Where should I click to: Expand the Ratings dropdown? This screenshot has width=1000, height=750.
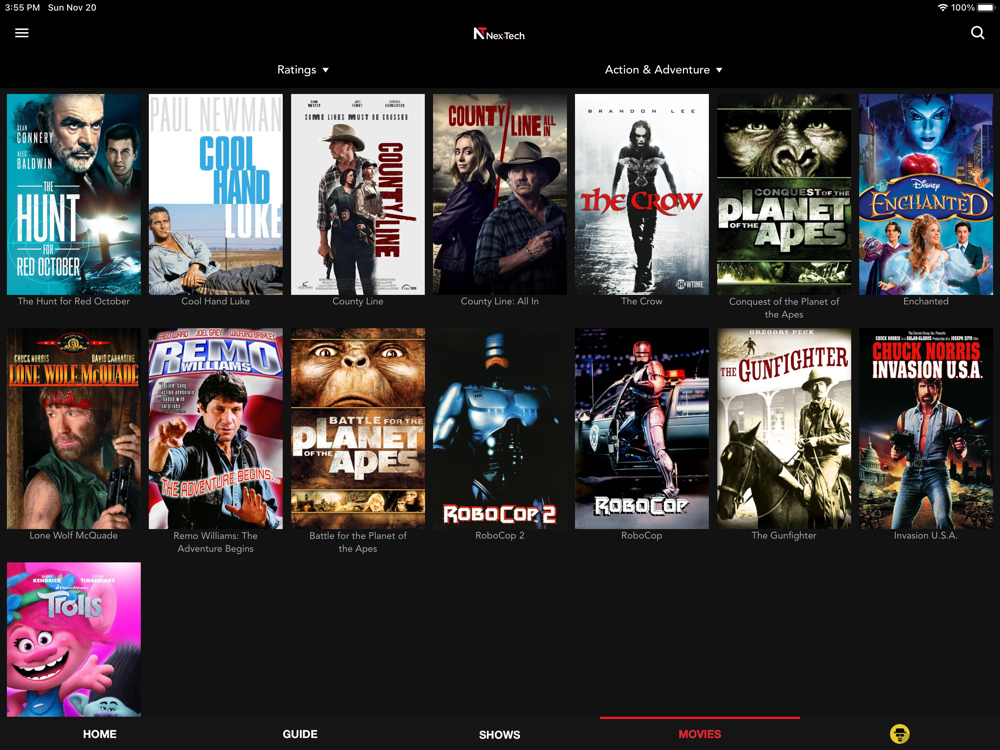(x=303, y=70)
